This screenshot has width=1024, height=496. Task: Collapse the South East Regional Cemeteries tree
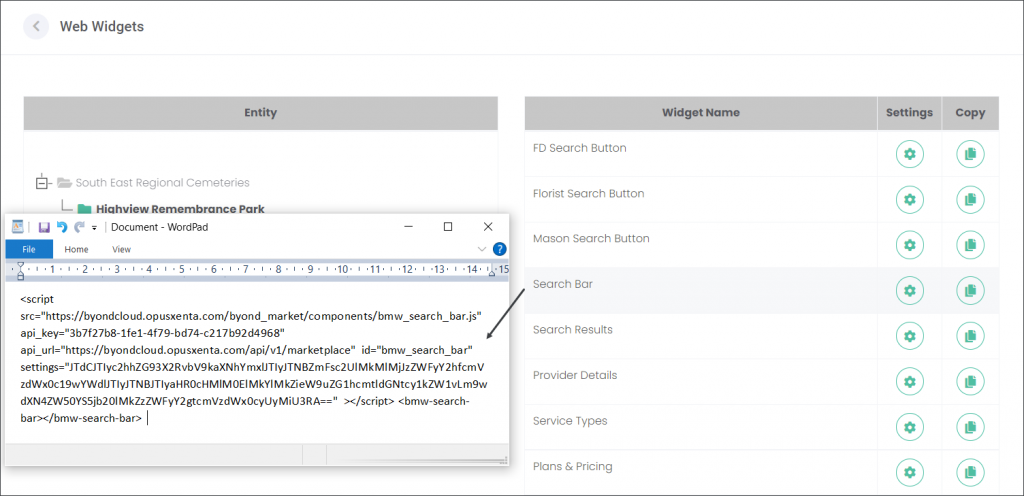pyautogui.click(x=42, y=182)
